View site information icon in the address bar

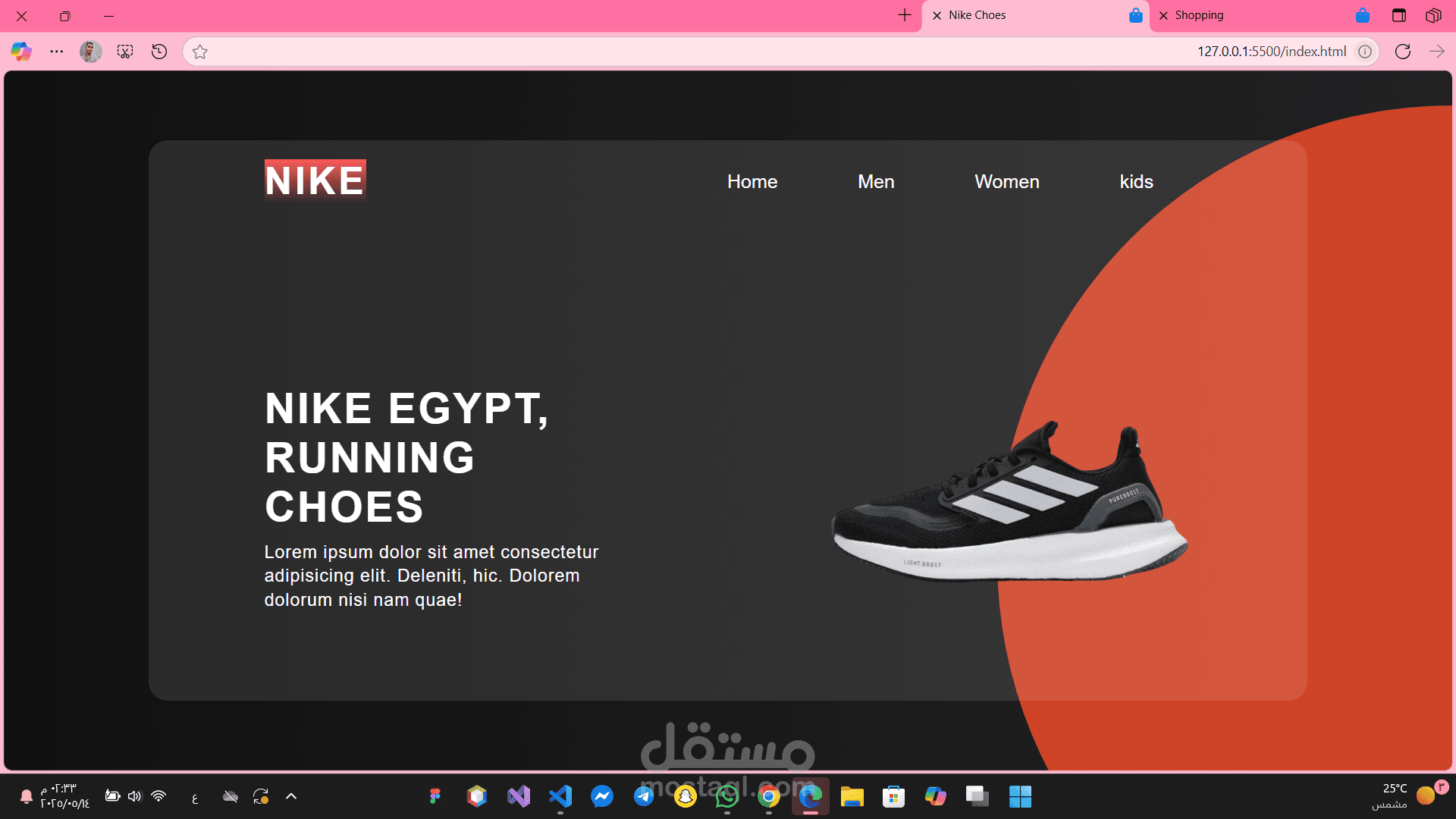pyautogui.click(x=1365, y=52)
